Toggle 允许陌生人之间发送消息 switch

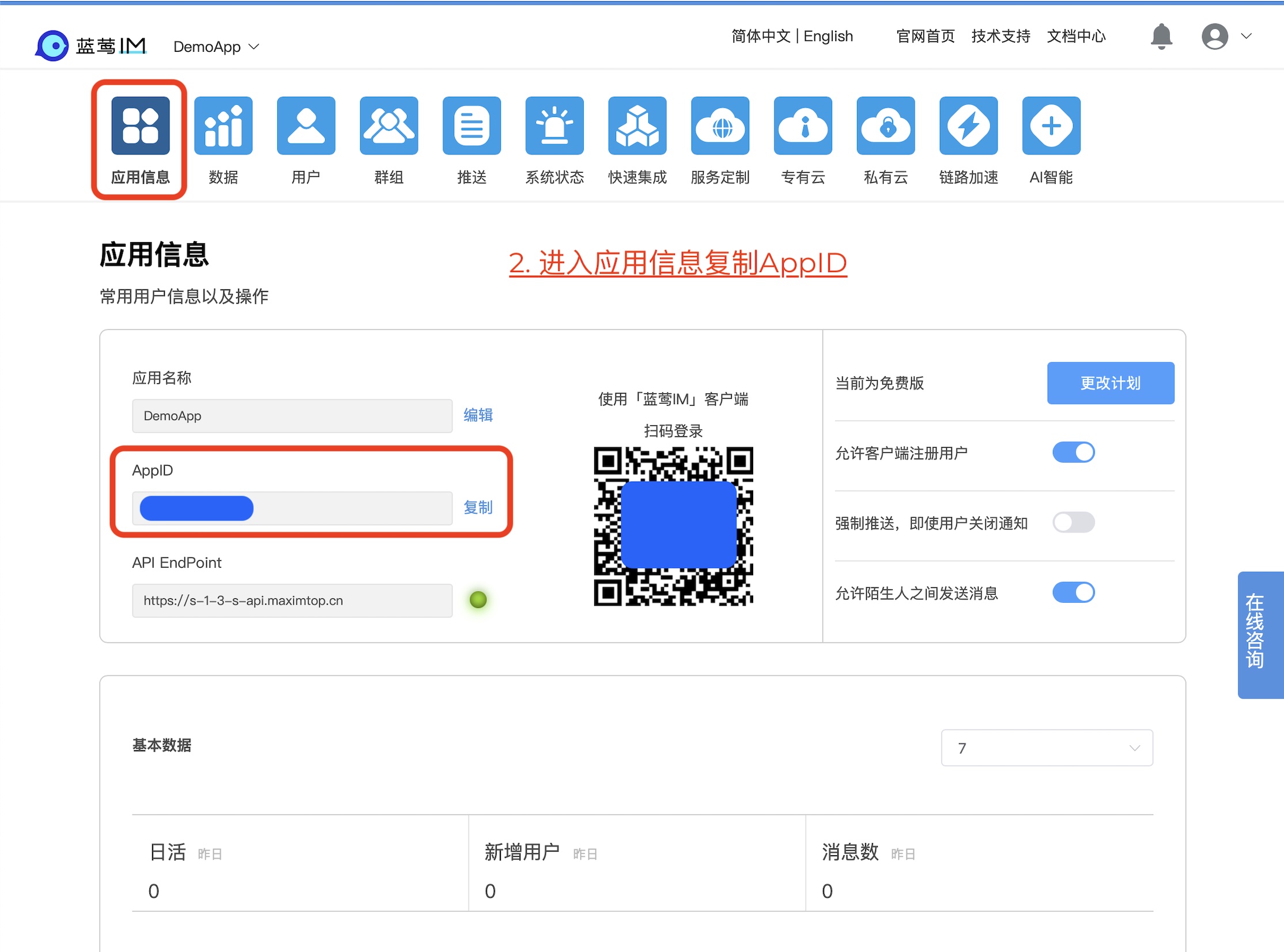pos(1074,592)
